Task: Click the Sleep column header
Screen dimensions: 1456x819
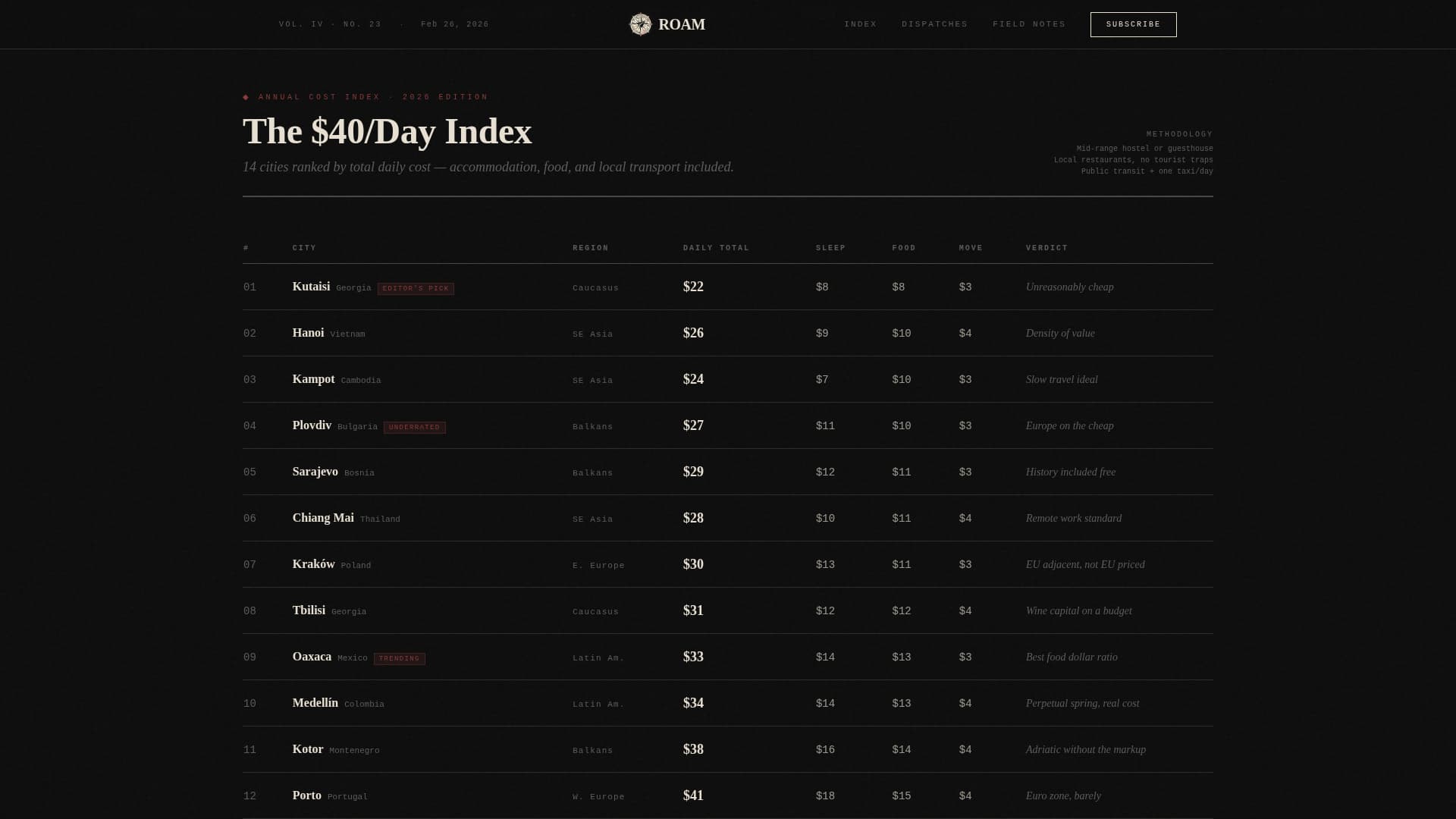Action: (830, 248)
